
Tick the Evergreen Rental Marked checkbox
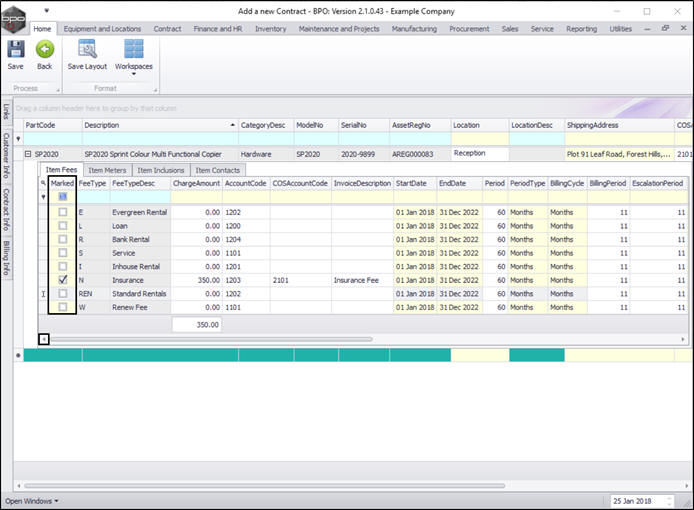(62, 213)
